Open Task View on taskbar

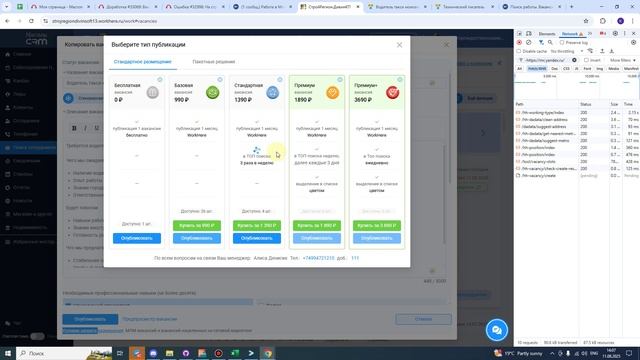(x=120, y=353)
